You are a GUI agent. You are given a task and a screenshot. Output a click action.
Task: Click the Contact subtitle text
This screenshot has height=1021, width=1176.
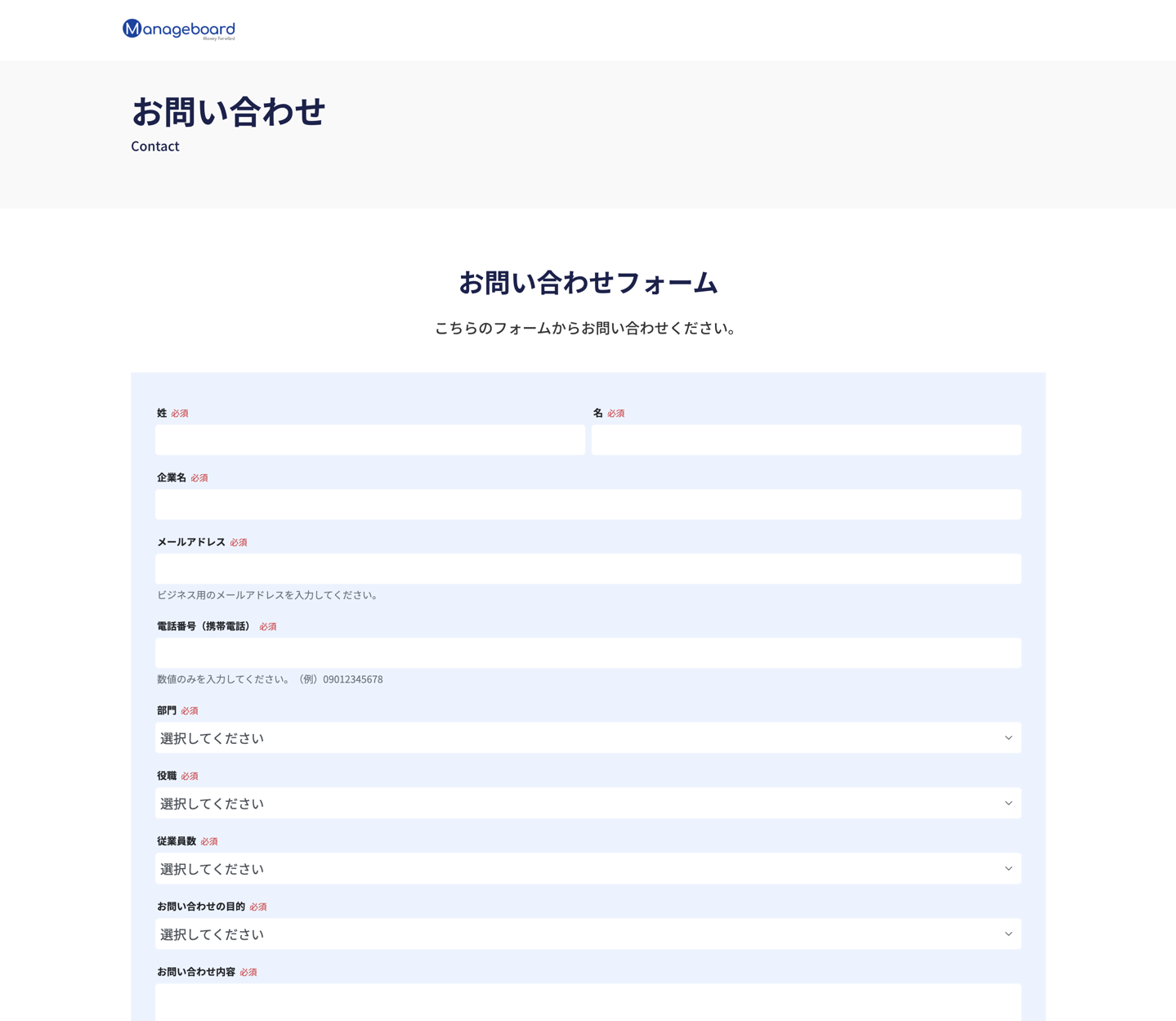tap(154, 146)
